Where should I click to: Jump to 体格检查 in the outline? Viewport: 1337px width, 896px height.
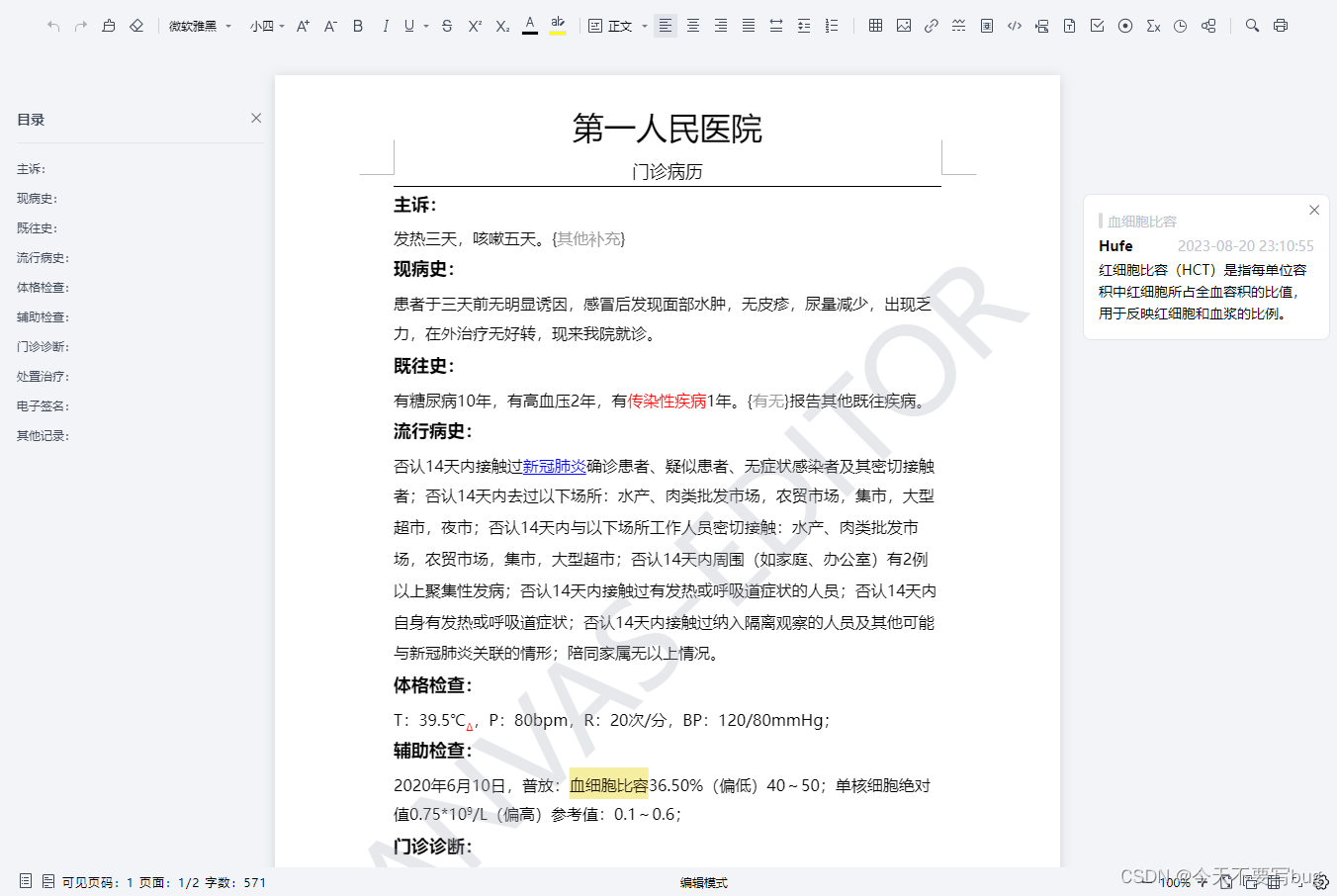pyautogui.click(x=43, y=288)
